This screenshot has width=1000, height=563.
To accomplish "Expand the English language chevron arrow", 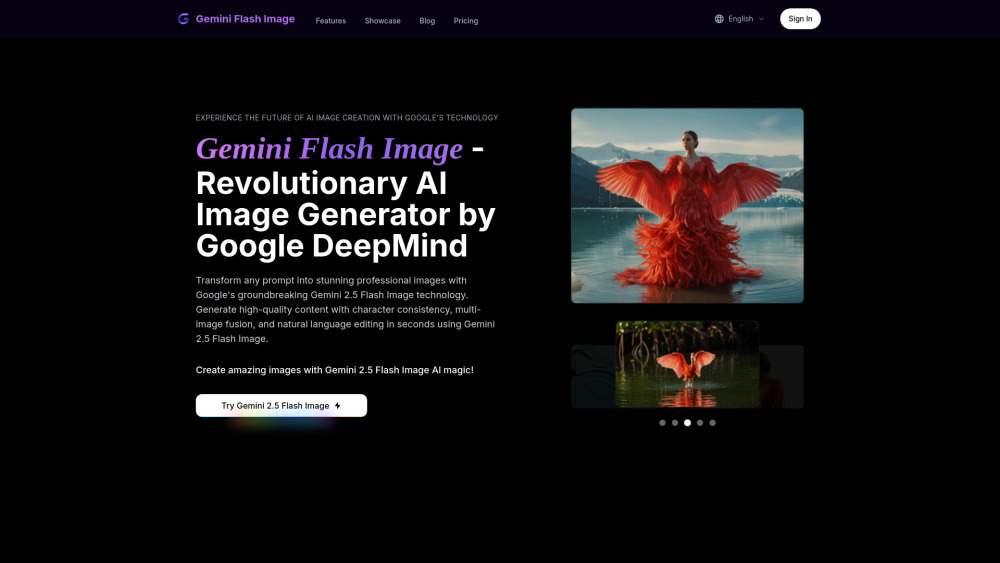I will [761, 19].
